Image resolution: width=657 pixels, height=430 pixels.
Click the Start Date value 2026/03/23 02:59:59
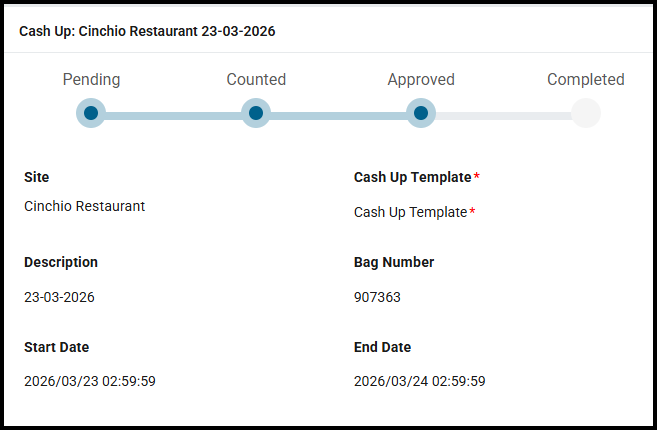[89, 381]
